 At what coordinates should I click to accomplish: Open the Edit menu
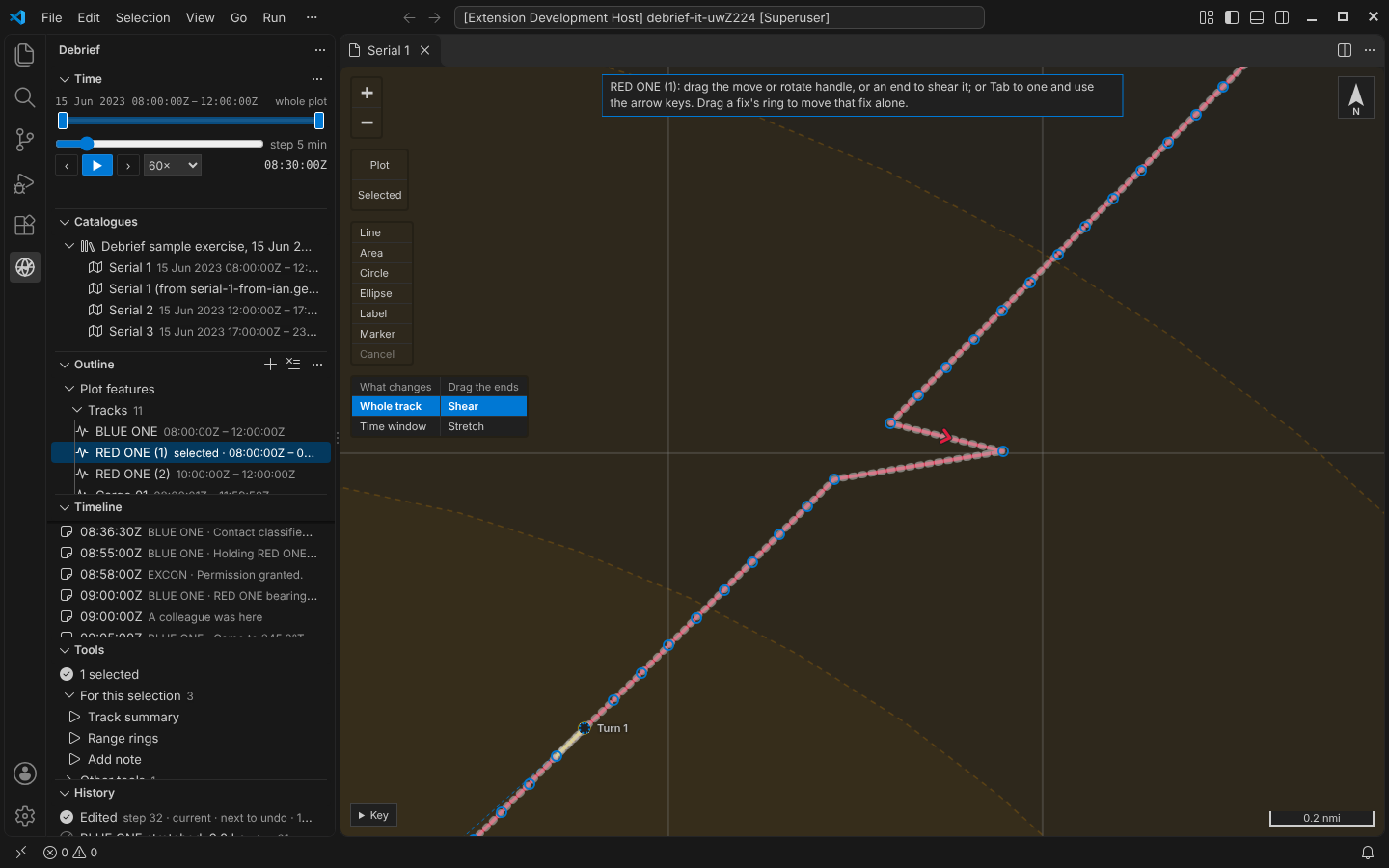tap(89, 17)
